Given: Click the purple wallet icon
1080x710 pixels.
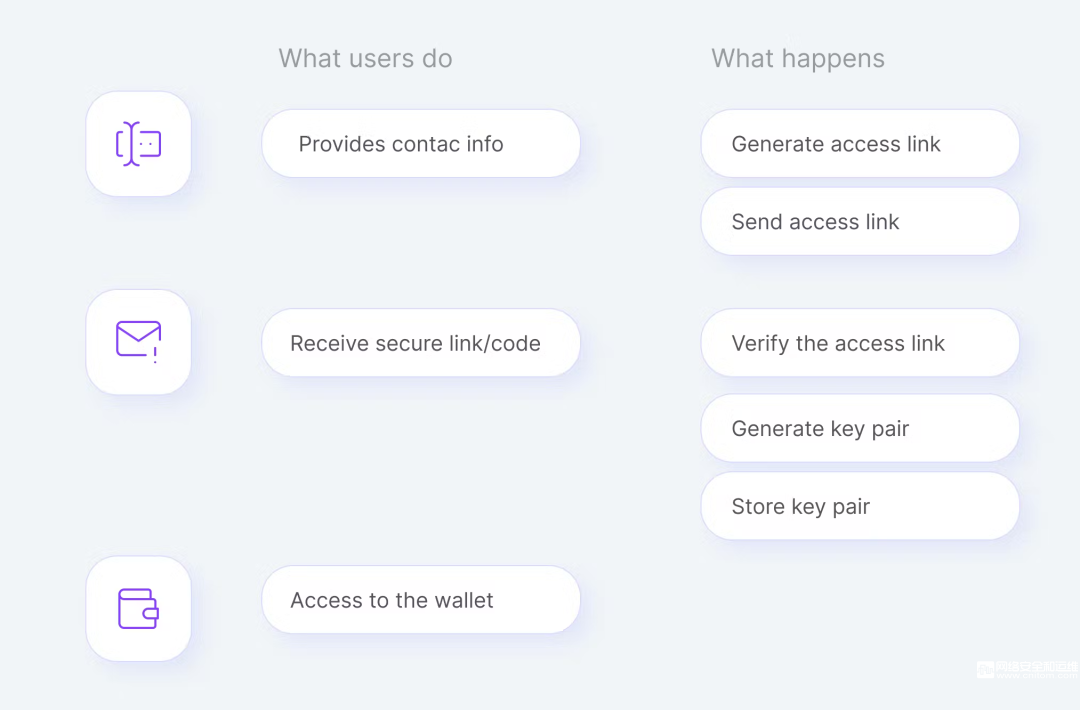Looking at the screenshot, I should (138, 608).
